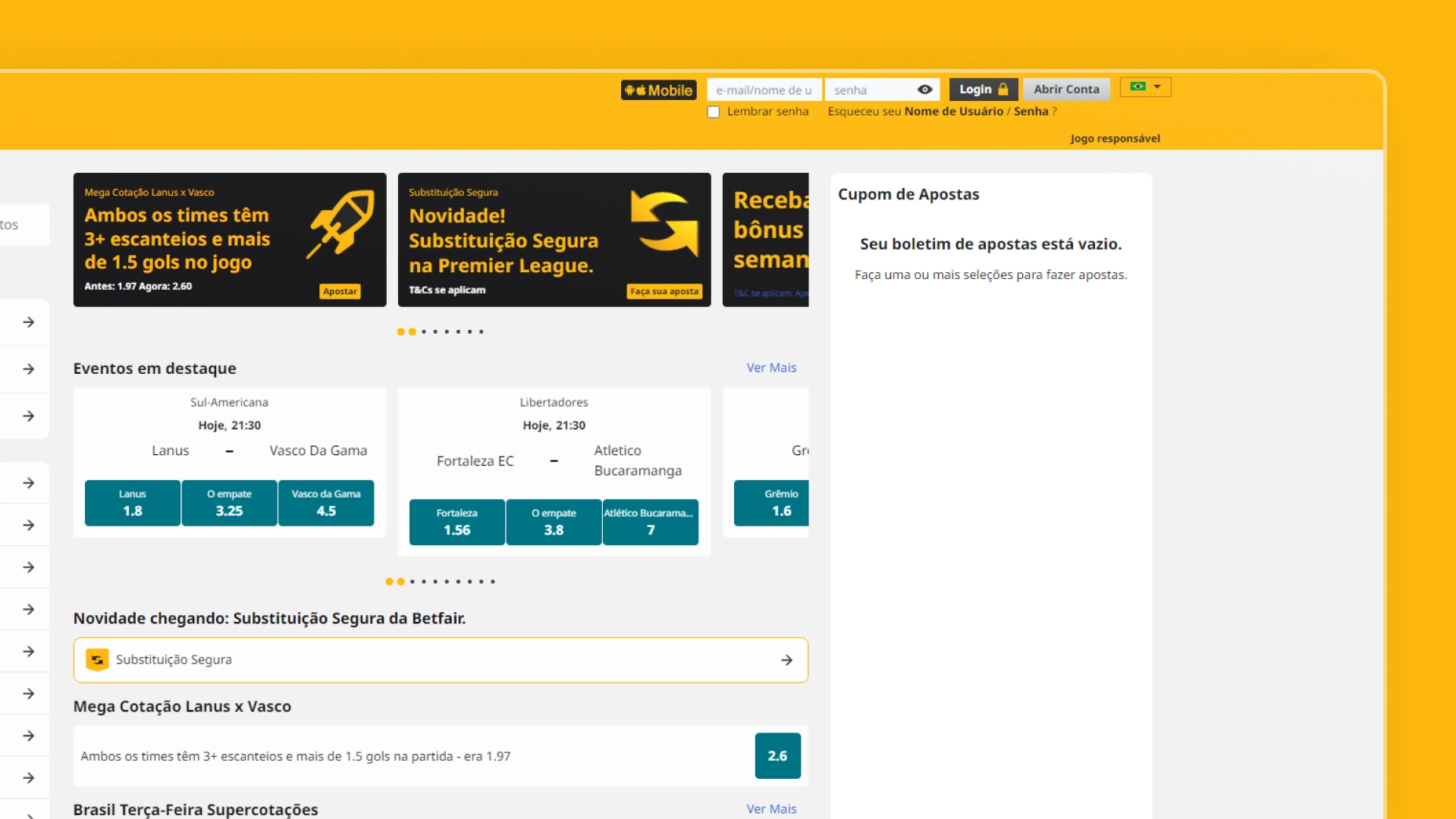Open the Senha recovery link
This screenshot has width=1456, height=819.
coord(1031,111)
